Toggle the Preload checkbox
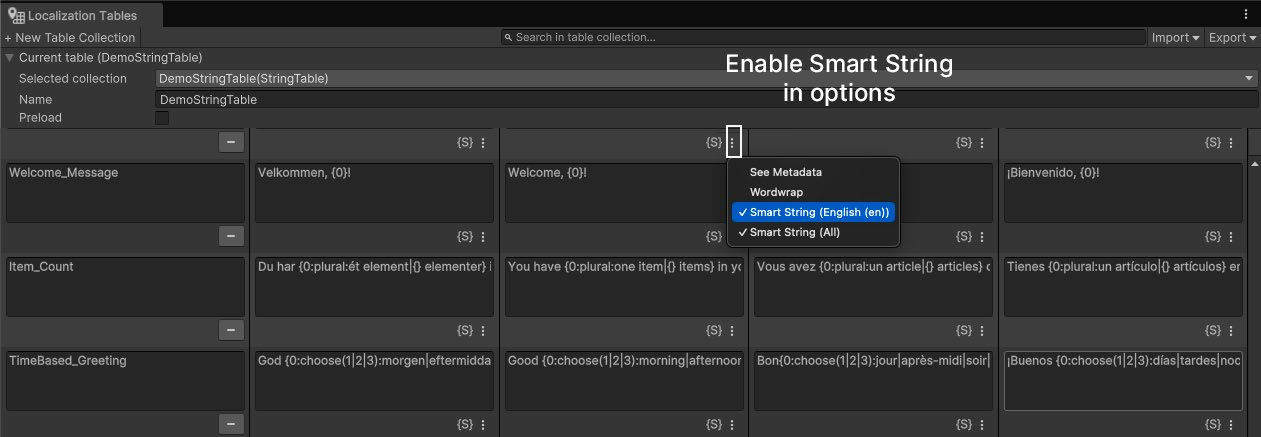This screenshot has width=1261, height=437. tap(162, 118)
